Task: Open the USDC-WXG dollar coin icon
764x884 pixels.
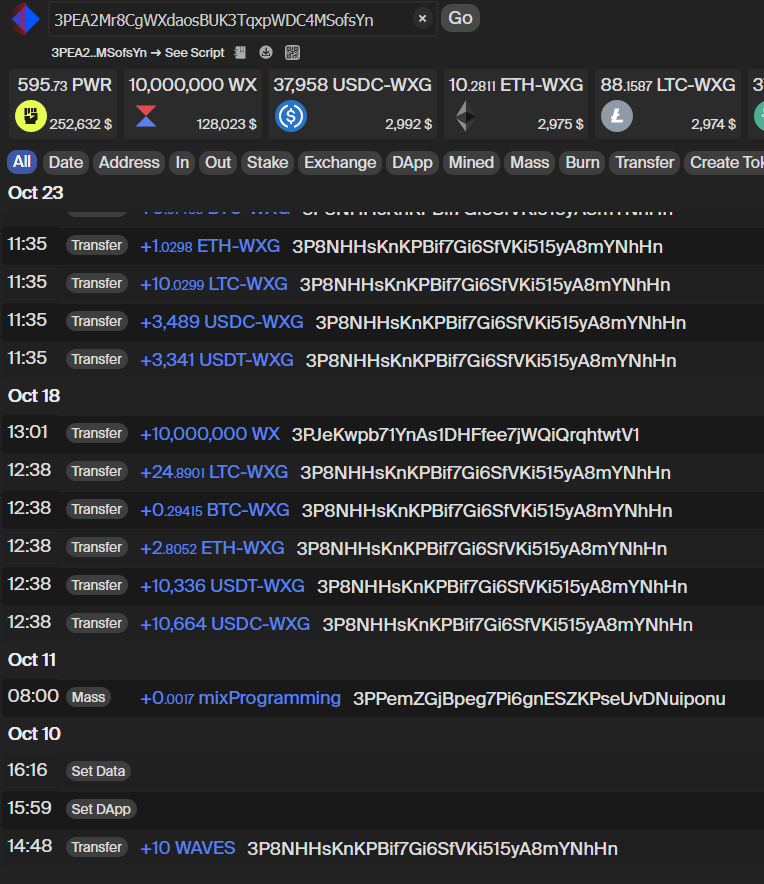Action: tap(291, 116)
